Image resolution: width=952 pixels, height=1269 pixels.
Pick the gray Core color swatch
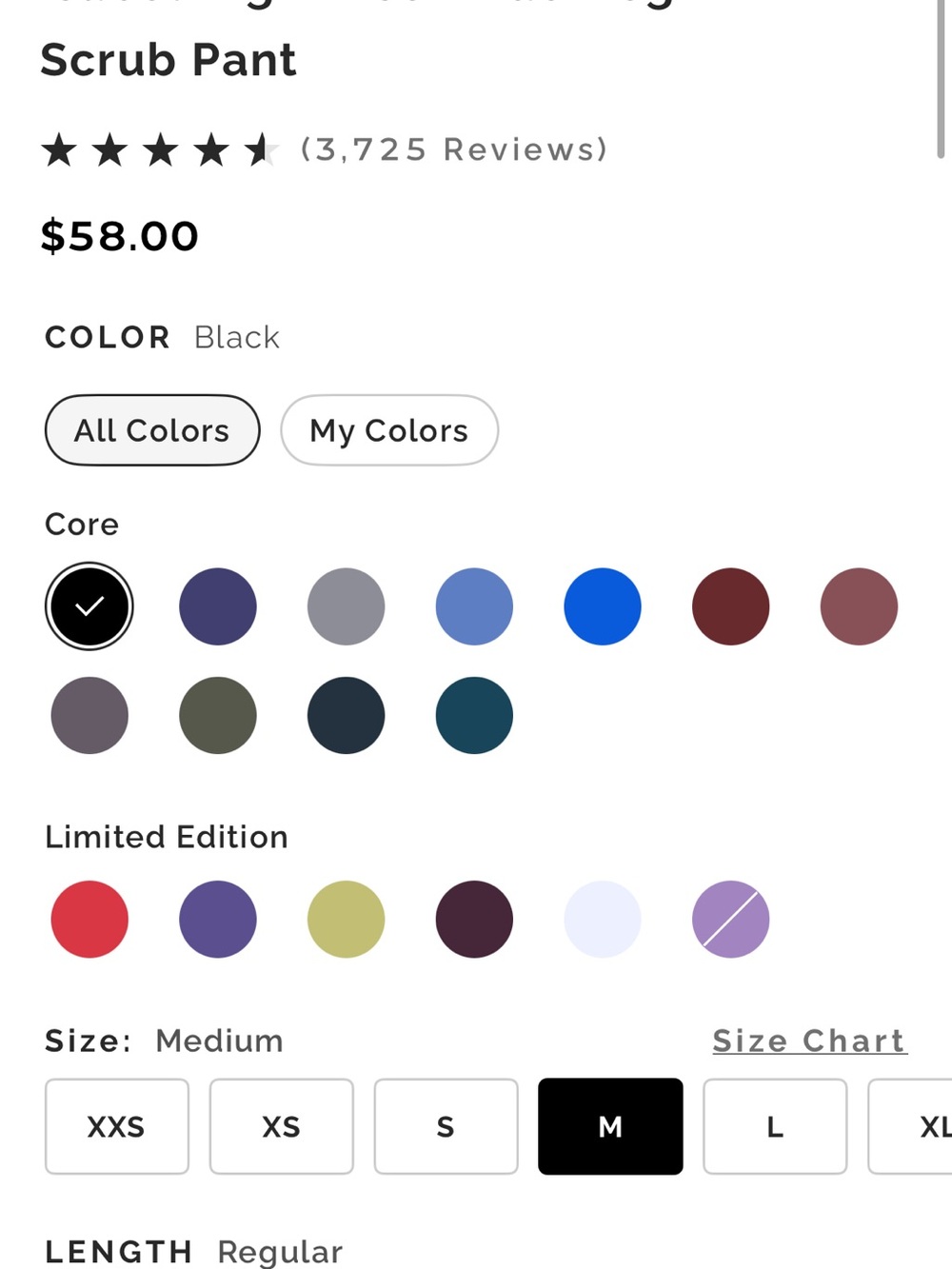pyautogui.click(x=347, y=606)
